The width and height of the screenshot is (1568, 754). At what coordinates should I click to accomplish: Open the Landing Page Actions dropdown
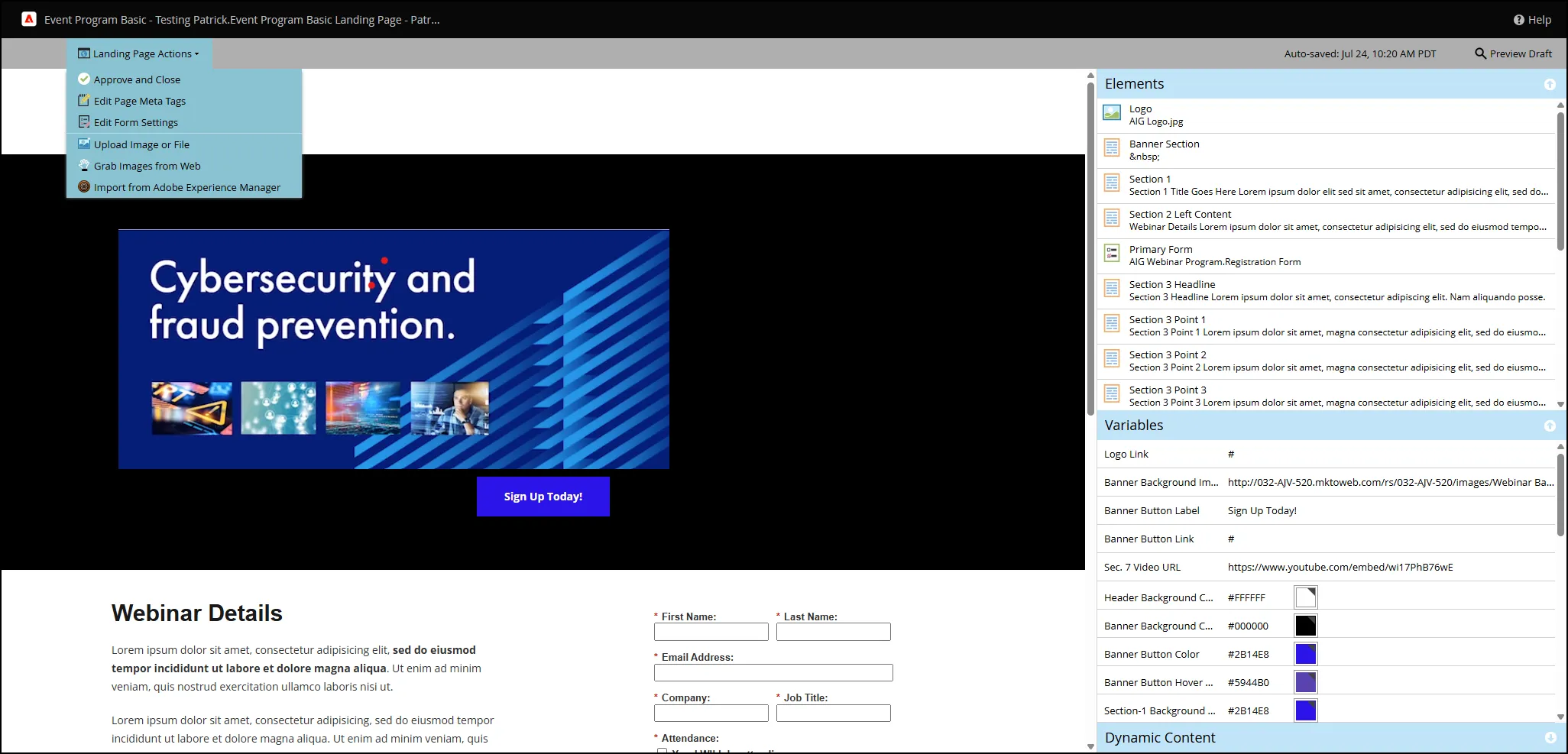[138, 53]
